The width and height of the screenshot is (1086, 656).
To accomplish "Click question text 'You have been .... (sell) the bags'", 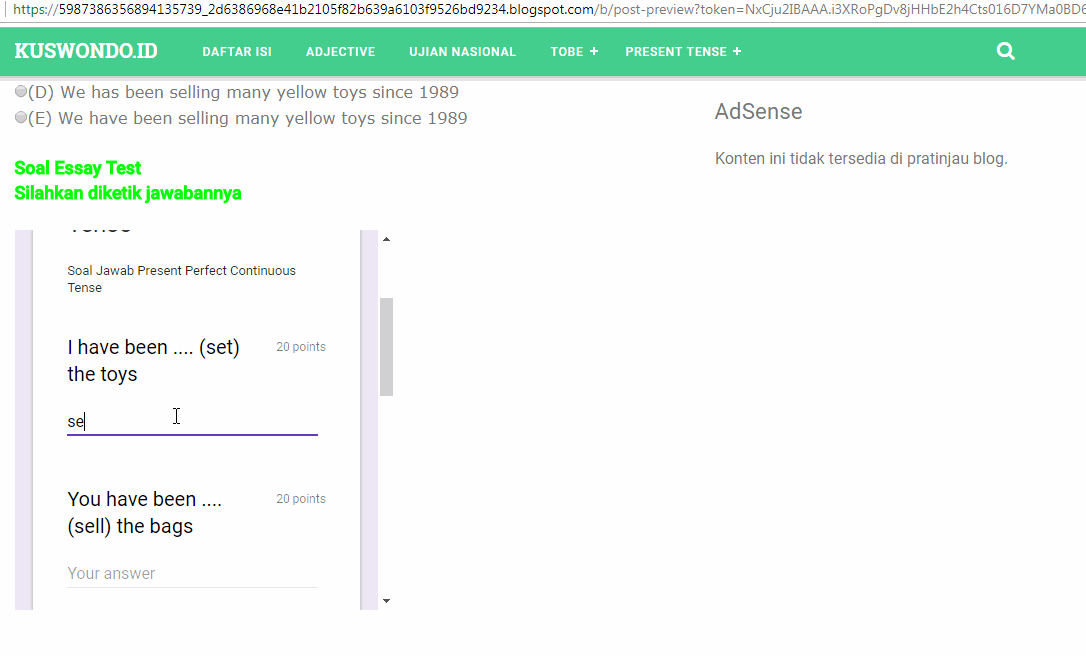I will (x=145, y=513).
